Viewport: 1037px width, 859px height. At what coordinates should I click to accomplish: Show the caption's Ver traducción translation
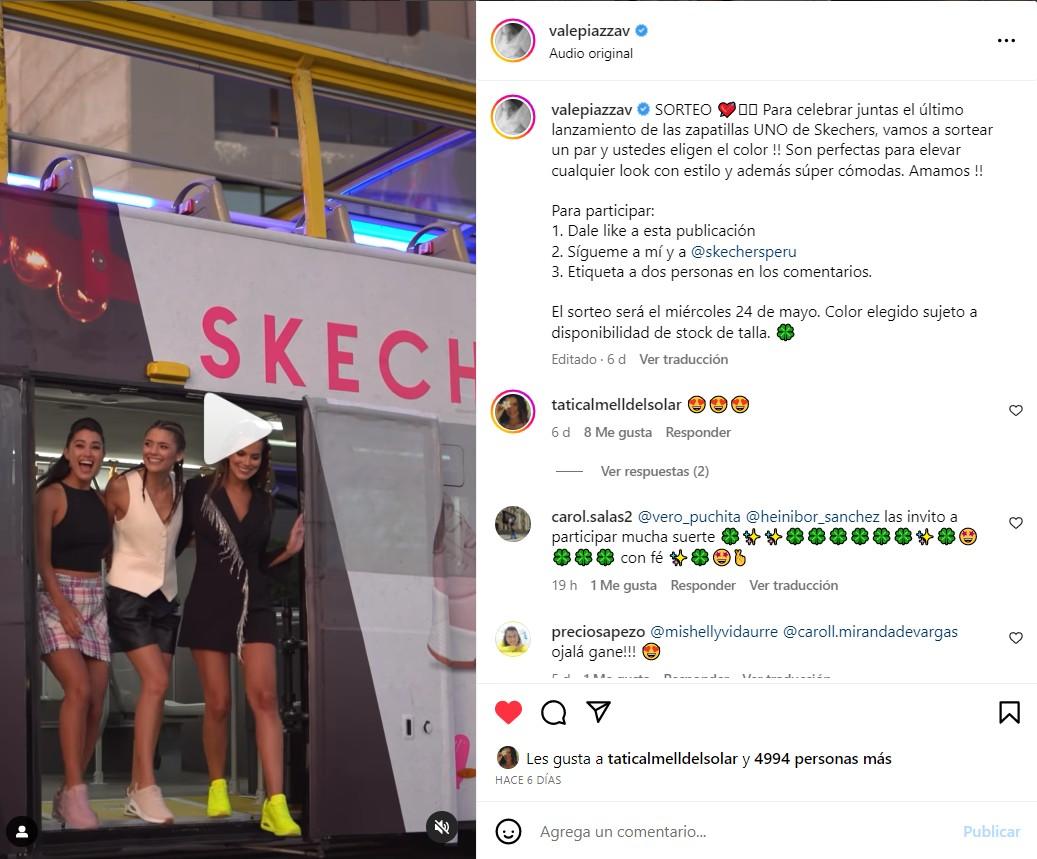683,359
